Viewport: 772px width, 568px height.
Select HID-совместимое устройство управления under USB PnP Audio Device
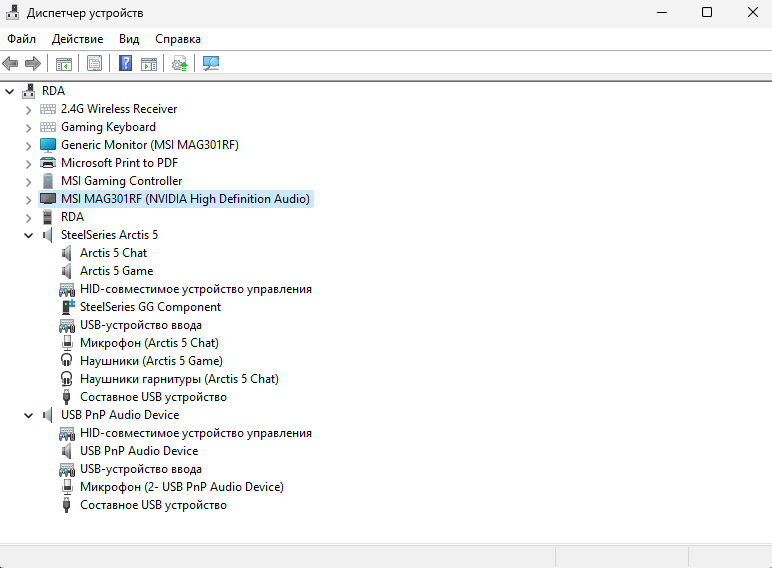[196, 433]
